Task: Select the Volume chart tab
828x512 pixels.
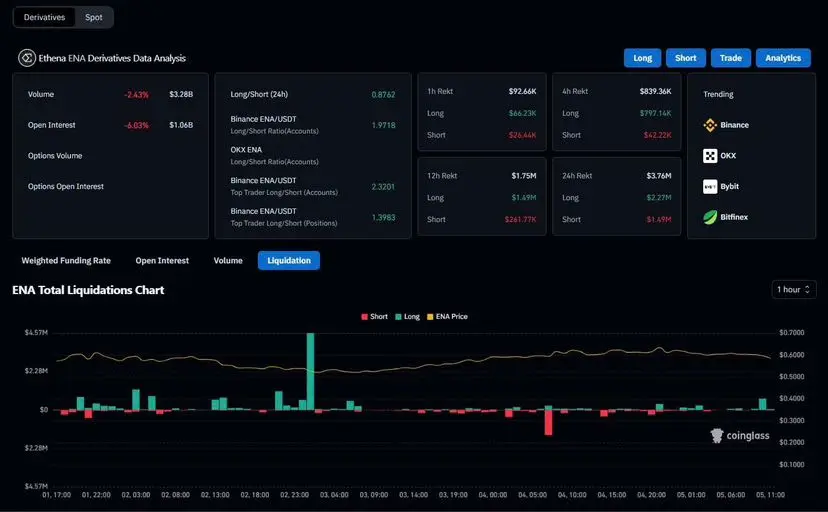Action: click(228, 260)
